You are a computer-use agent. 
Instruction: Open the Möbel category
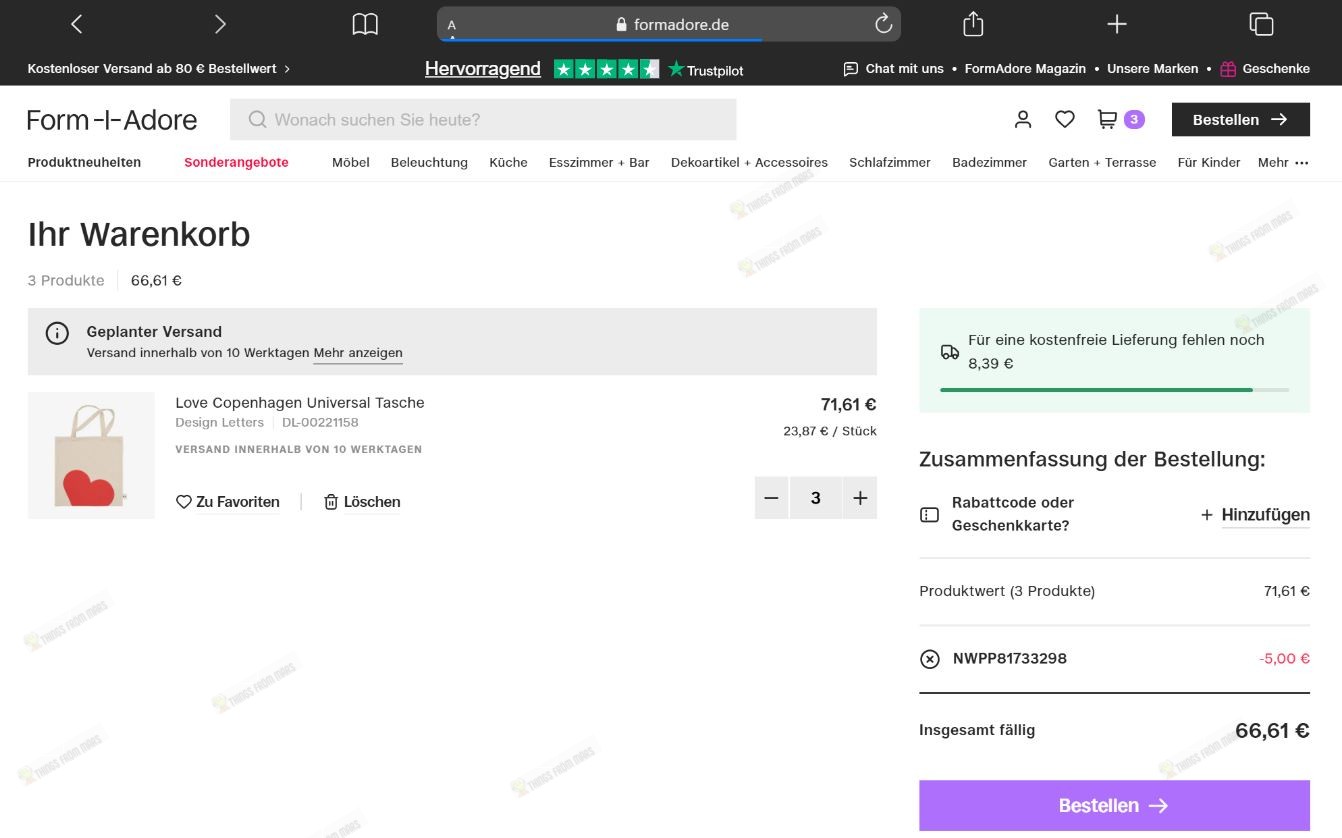pos(351,162)
